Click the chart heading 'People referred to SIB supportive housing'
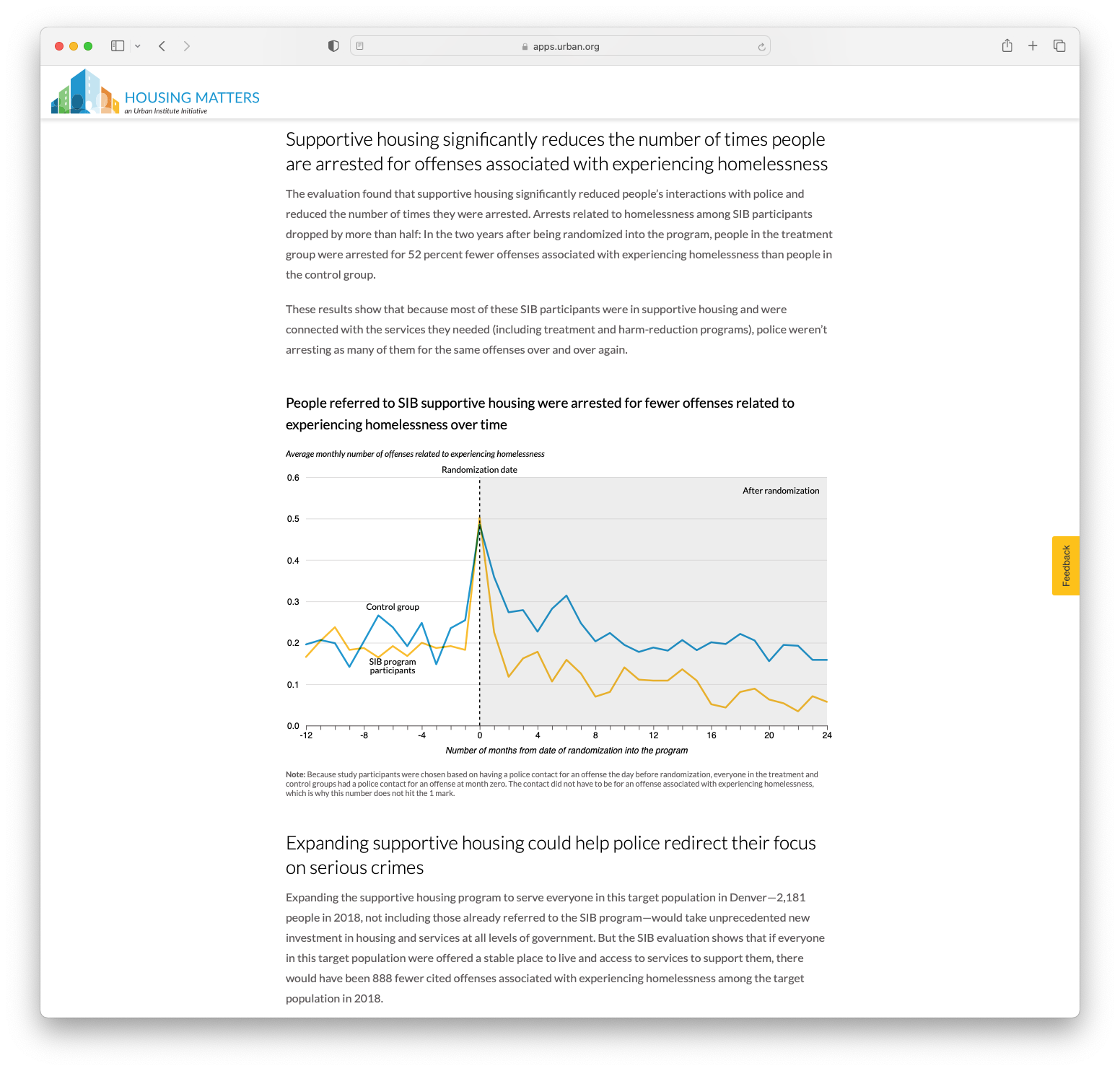 pos(540,414)
